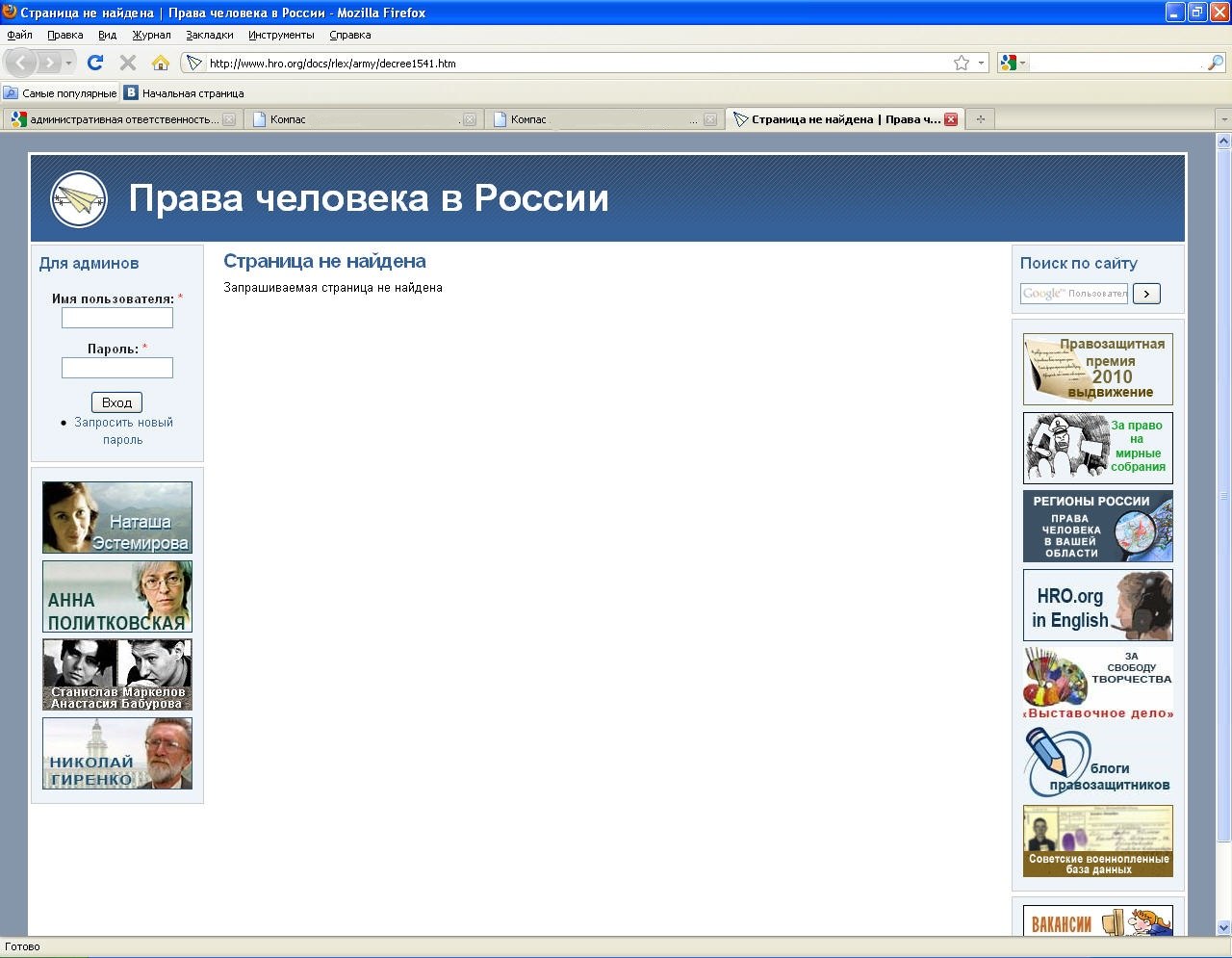
Task: Click the 'Имя пользователя' input field
Action: 117,318
